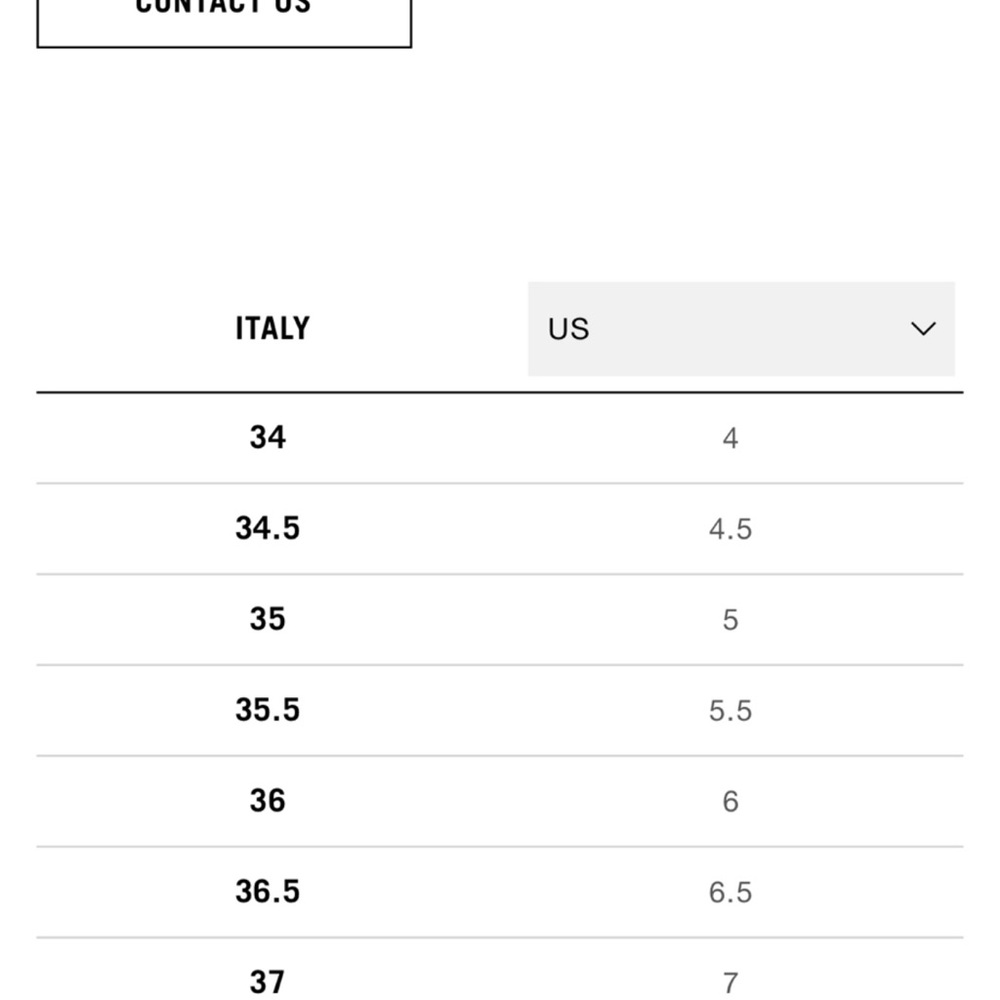Click US size 6.5 value

point(730,892)
